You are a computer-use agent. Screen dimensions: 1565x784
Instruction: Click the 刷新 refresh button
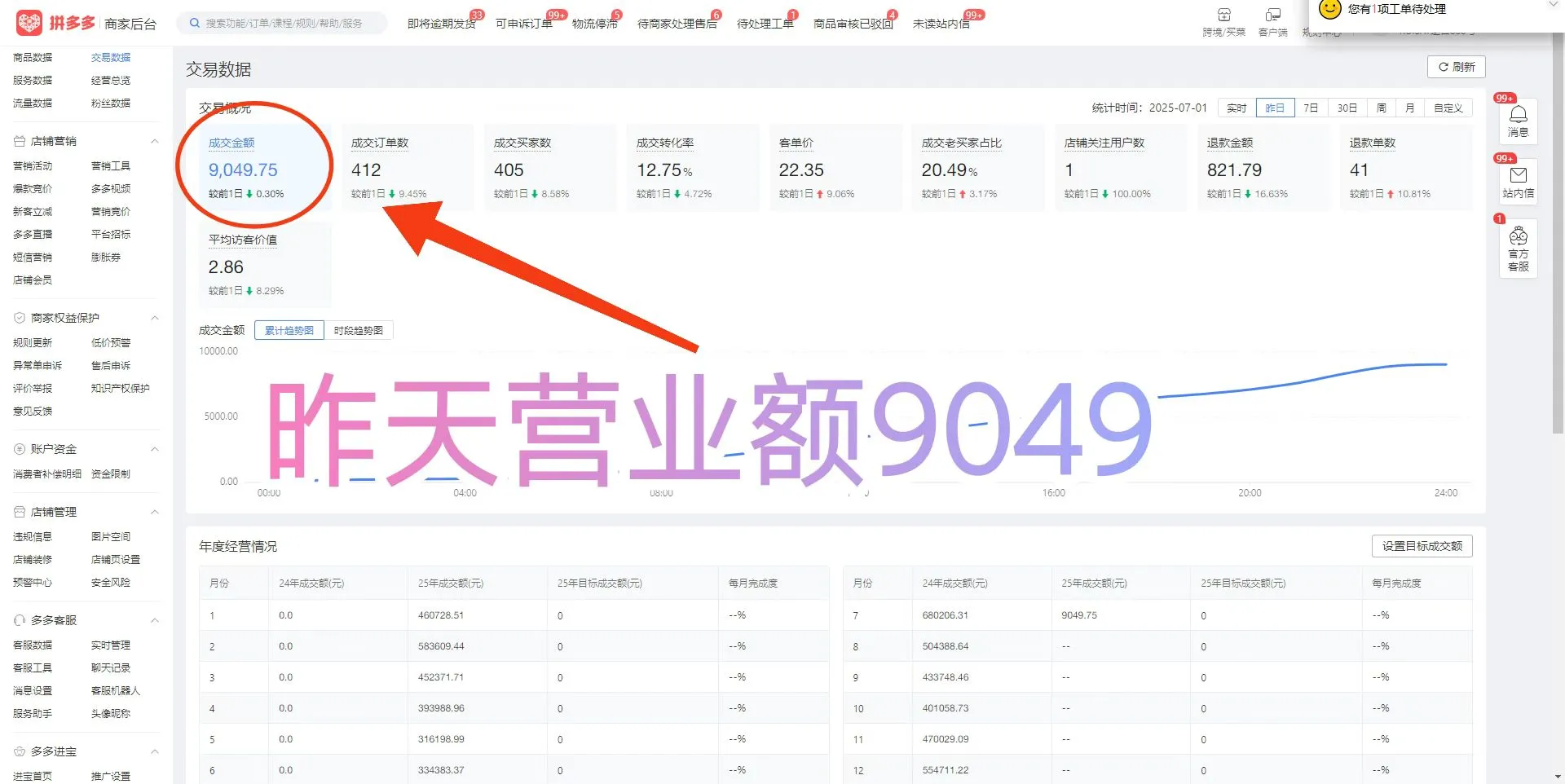click(x=1457, y=67)
